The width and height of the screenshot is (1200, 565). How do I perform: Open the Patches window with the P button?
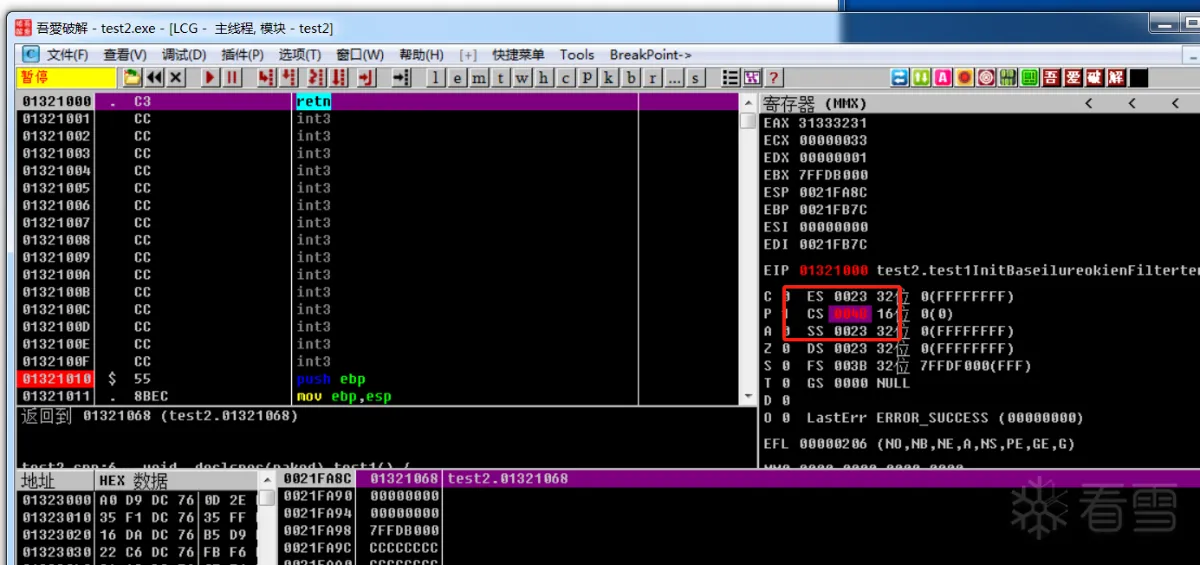[x=587, y=77]
